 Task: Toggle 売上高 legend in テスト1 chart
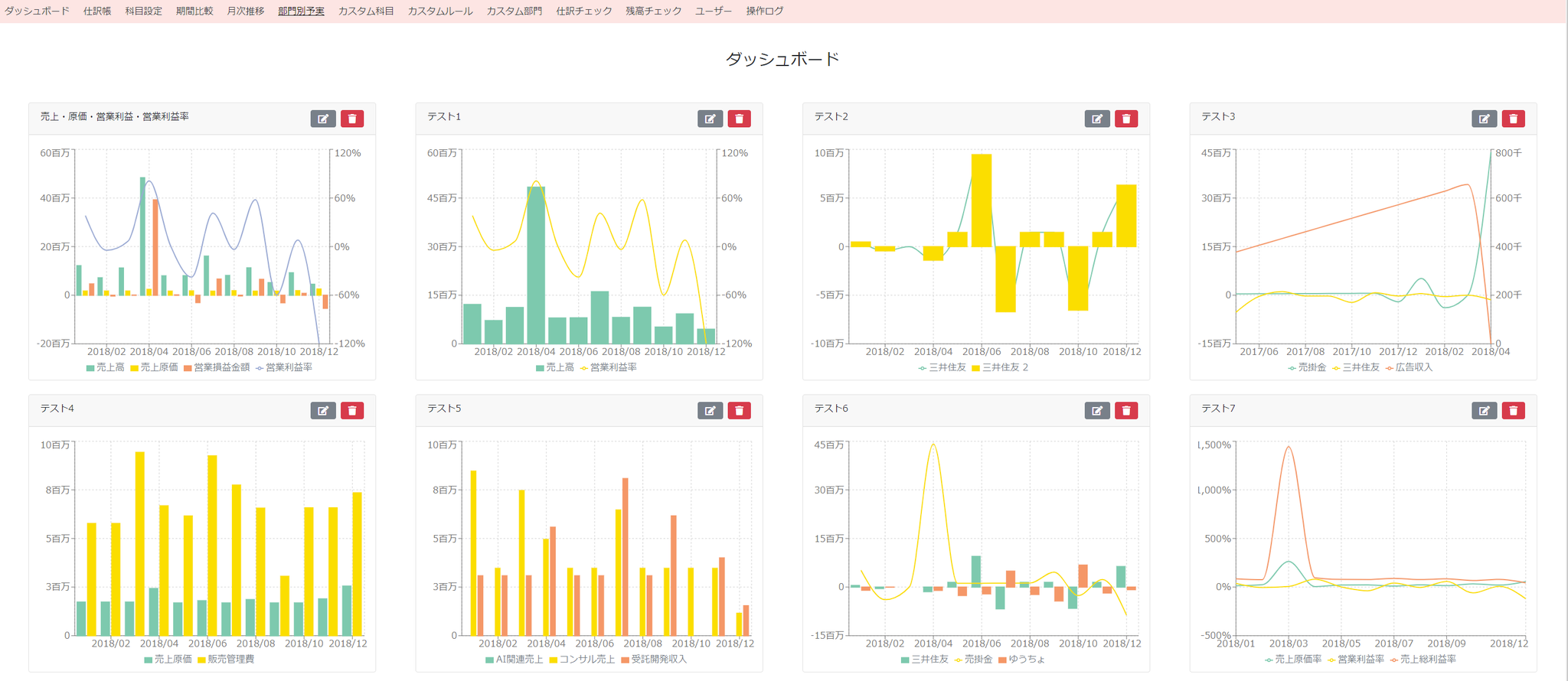554,367
